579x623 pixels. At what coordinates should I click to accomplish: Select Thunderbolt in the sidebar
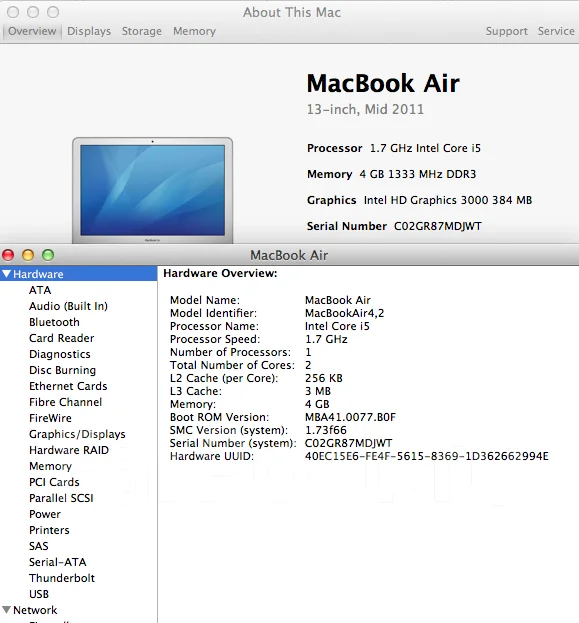click(x=62, y=578)
